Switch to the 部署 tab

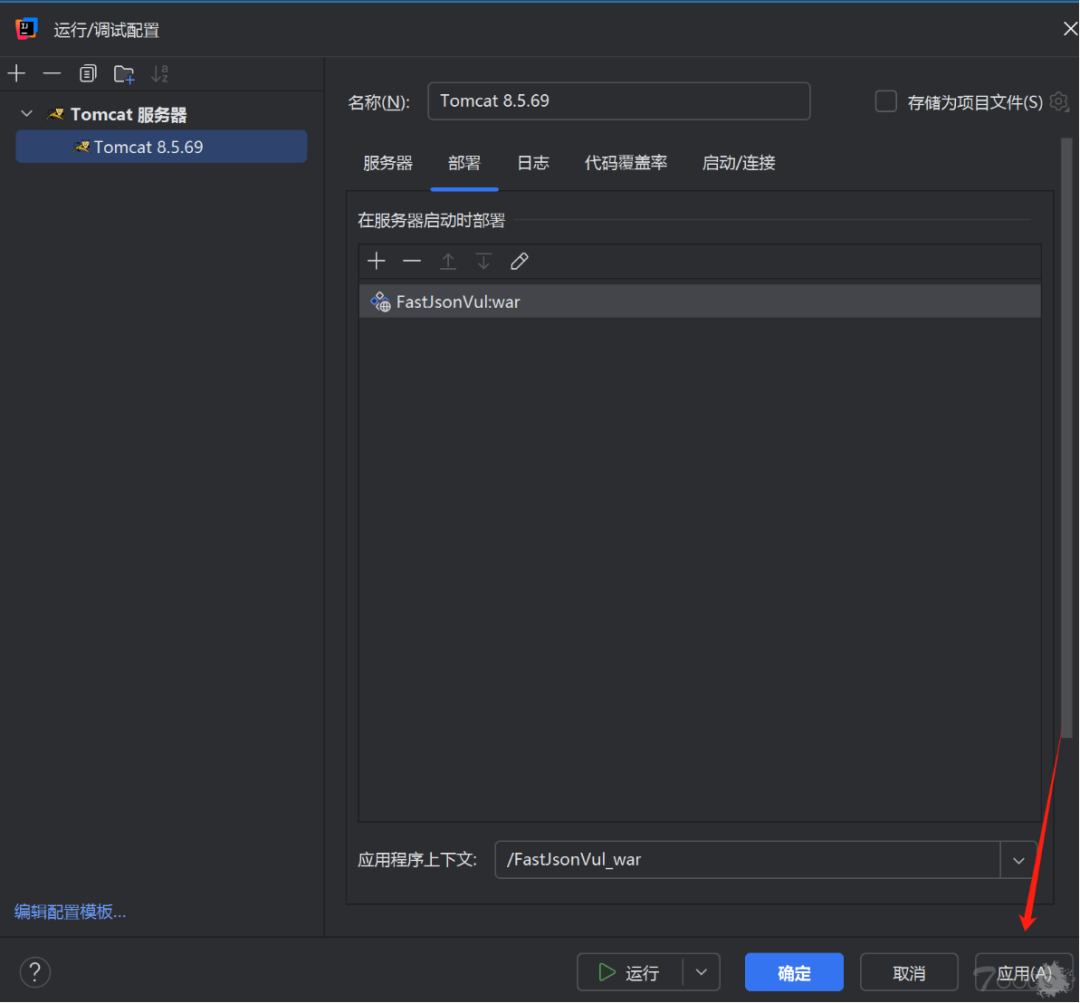coord(464,163)
